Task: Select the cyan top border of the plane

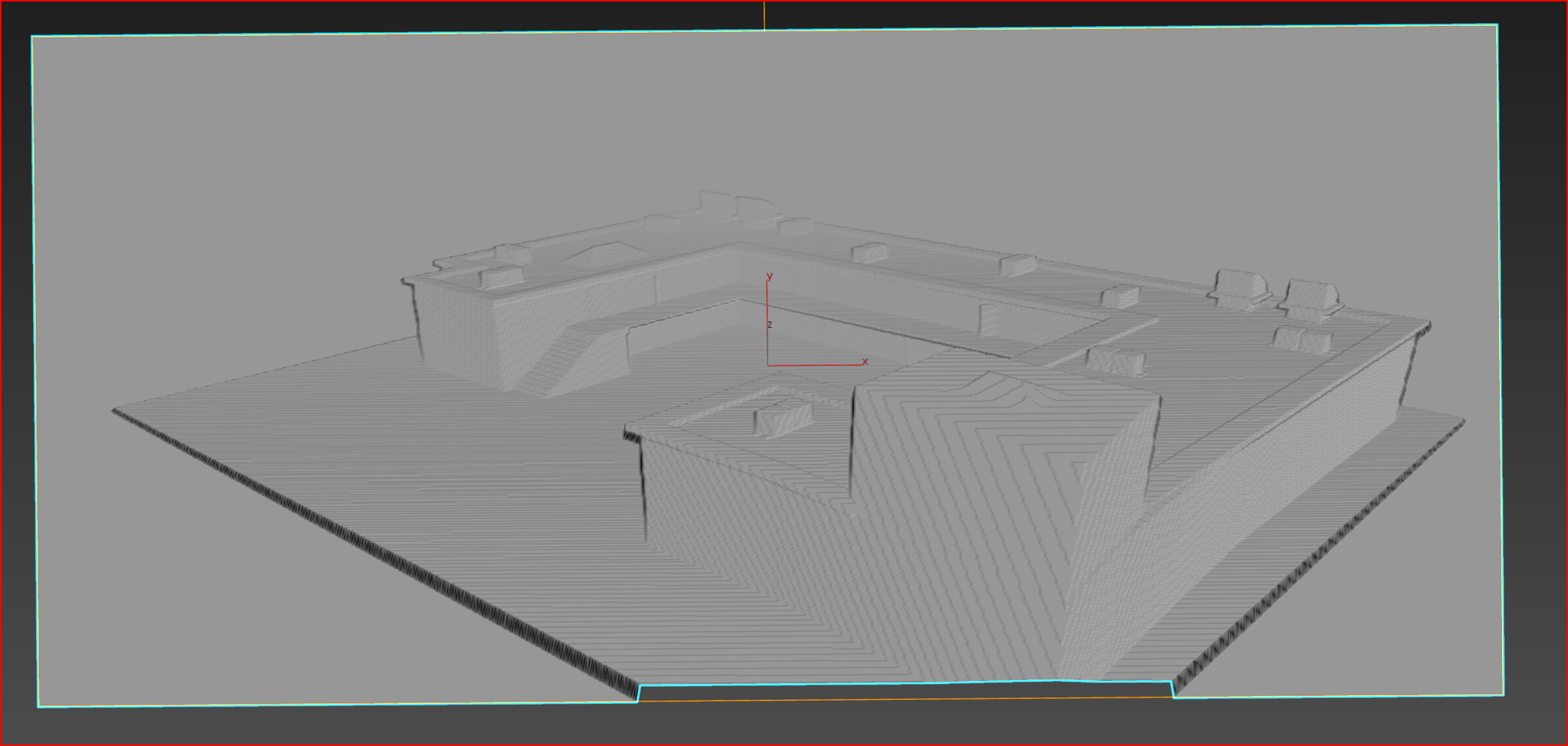Action: tap(764, 31)
